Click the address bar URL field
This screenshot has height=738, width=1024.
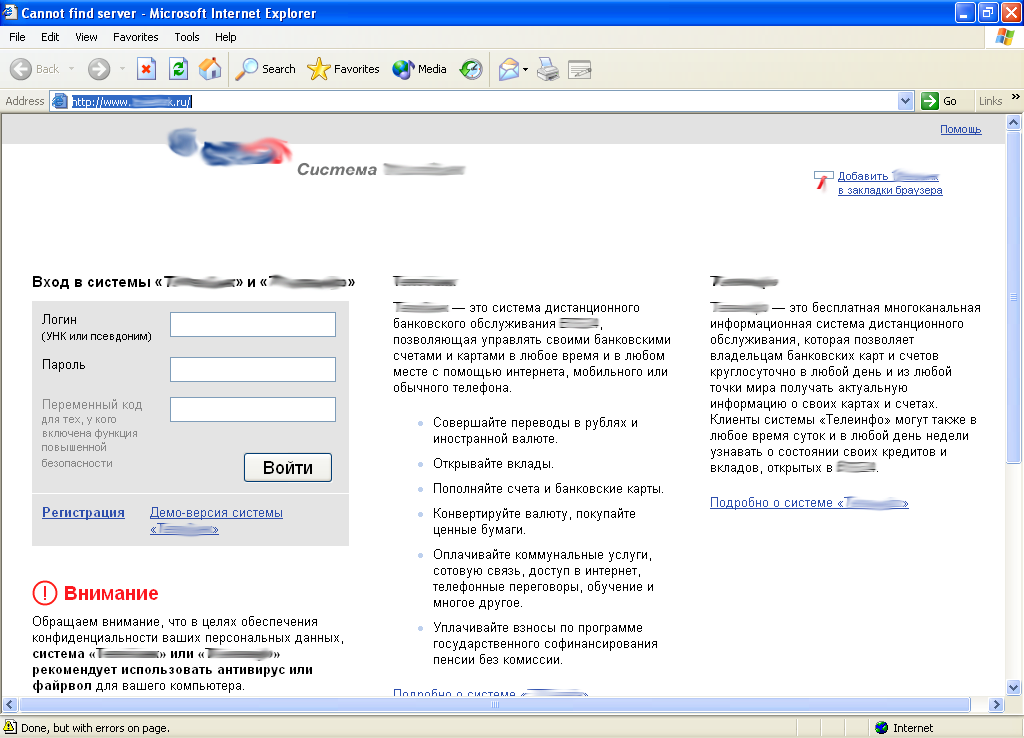(483, 101)
